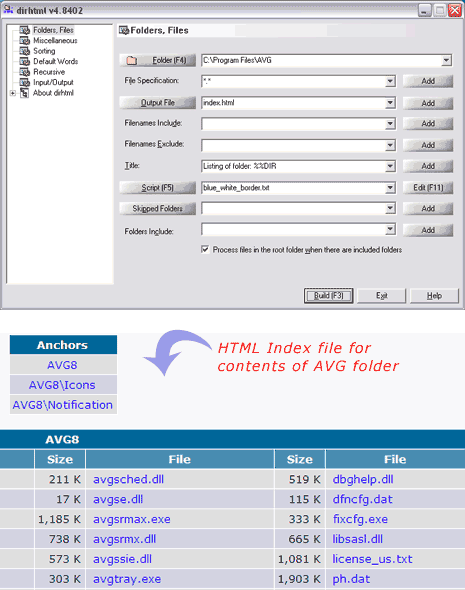Open the dbghelp.dll file link
Image resolution: width=465 pixels, height=590 pixels.
pyautogui.click(x=363, y=479)
